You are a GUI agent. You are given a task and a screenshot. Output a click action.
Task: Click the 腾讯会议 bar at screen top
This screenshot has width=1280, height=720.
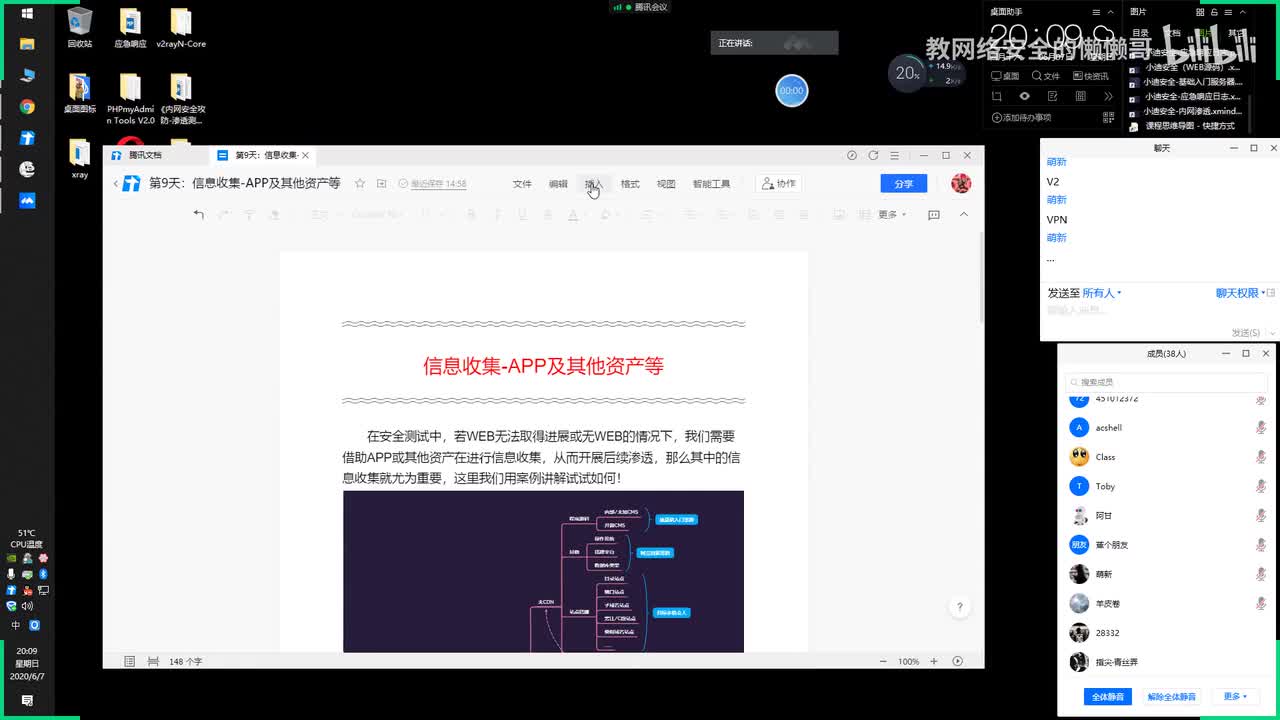tap(640, 7)
